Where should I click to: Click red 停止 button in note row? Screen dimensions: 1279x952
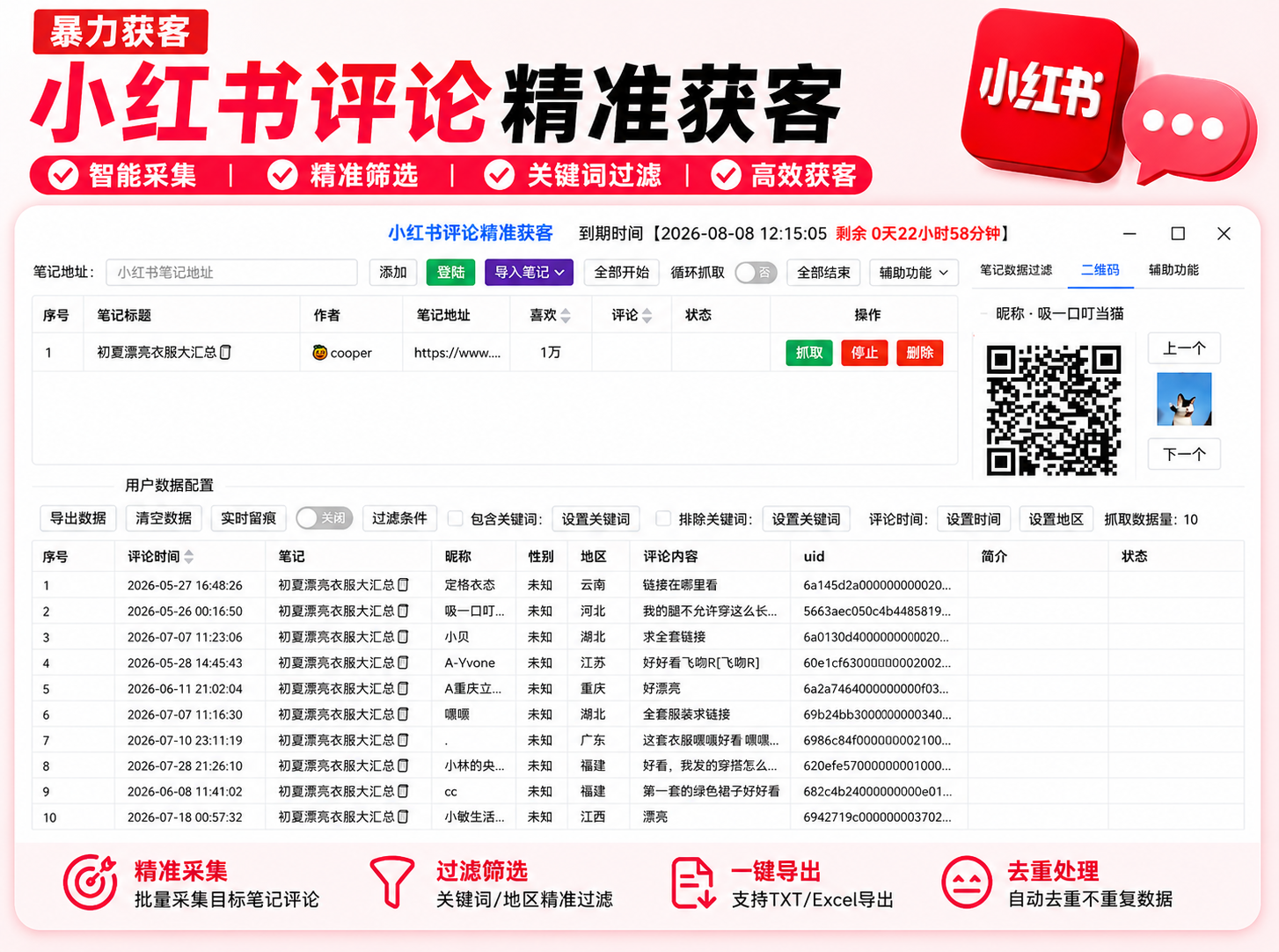(864, 353)
